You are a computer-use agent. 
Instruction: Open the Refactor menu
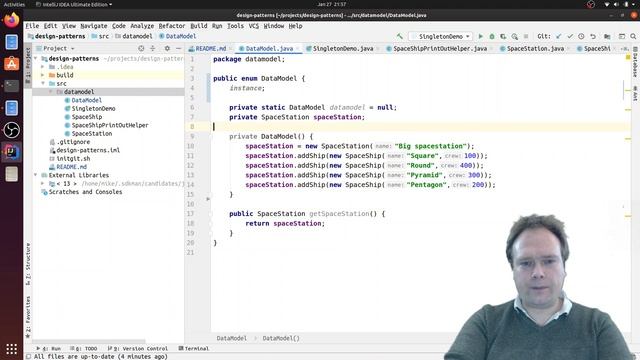coord(171,26)
